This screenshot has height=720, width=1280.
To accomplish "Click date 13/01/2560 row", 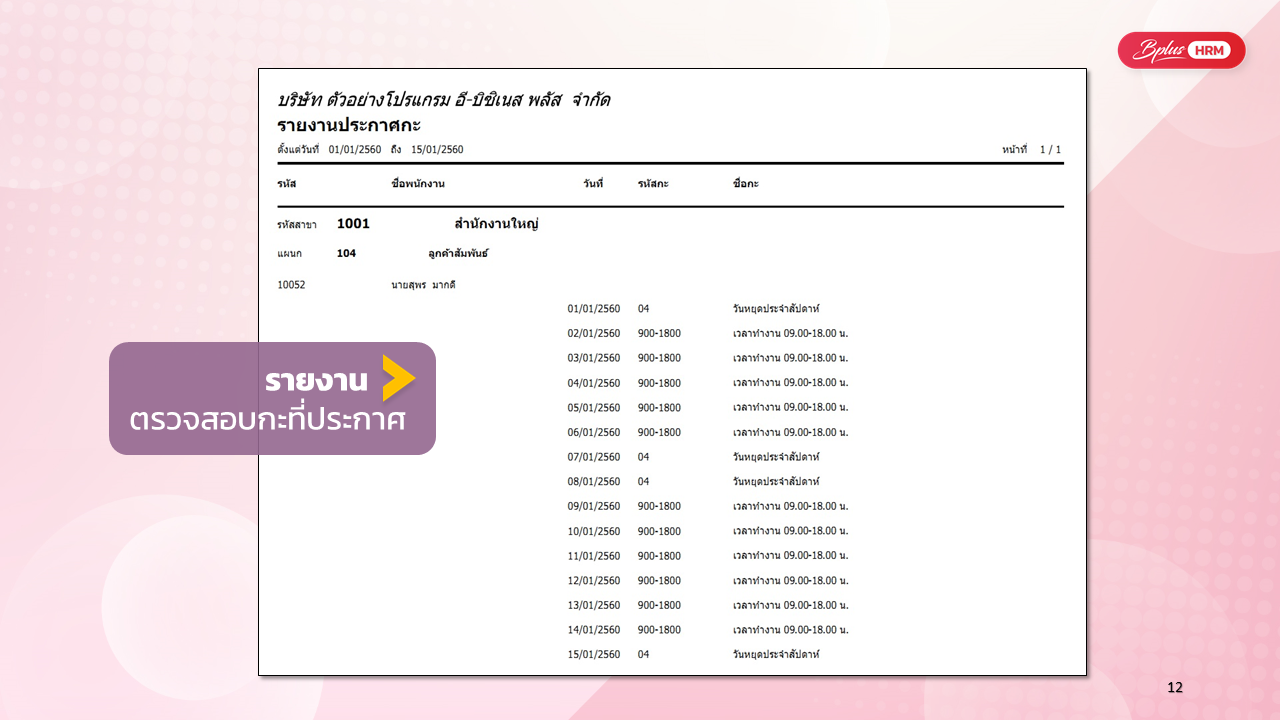I will pos(594,605).
